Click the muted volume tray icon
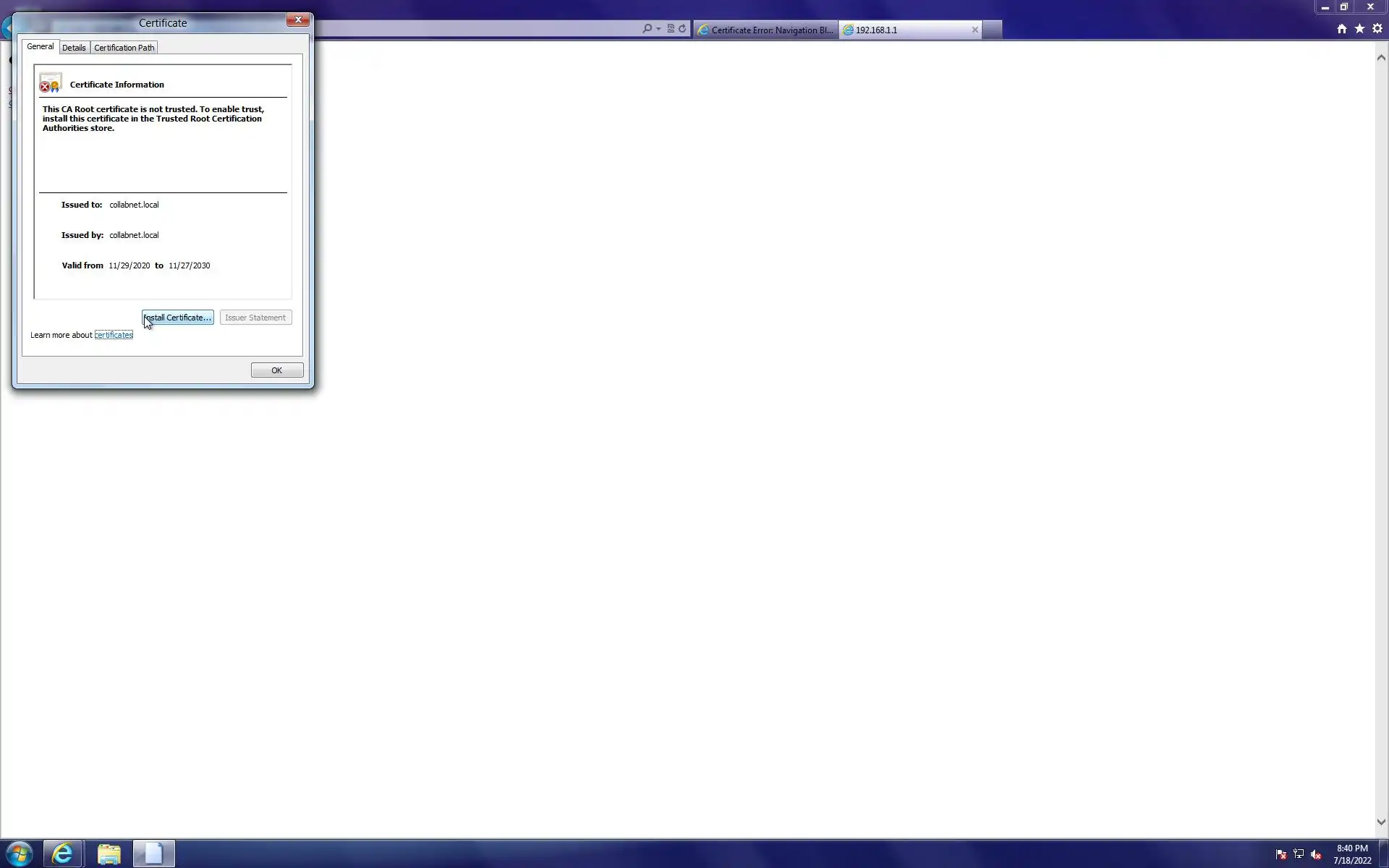 pyautogui.click(x=1316, y=854)
